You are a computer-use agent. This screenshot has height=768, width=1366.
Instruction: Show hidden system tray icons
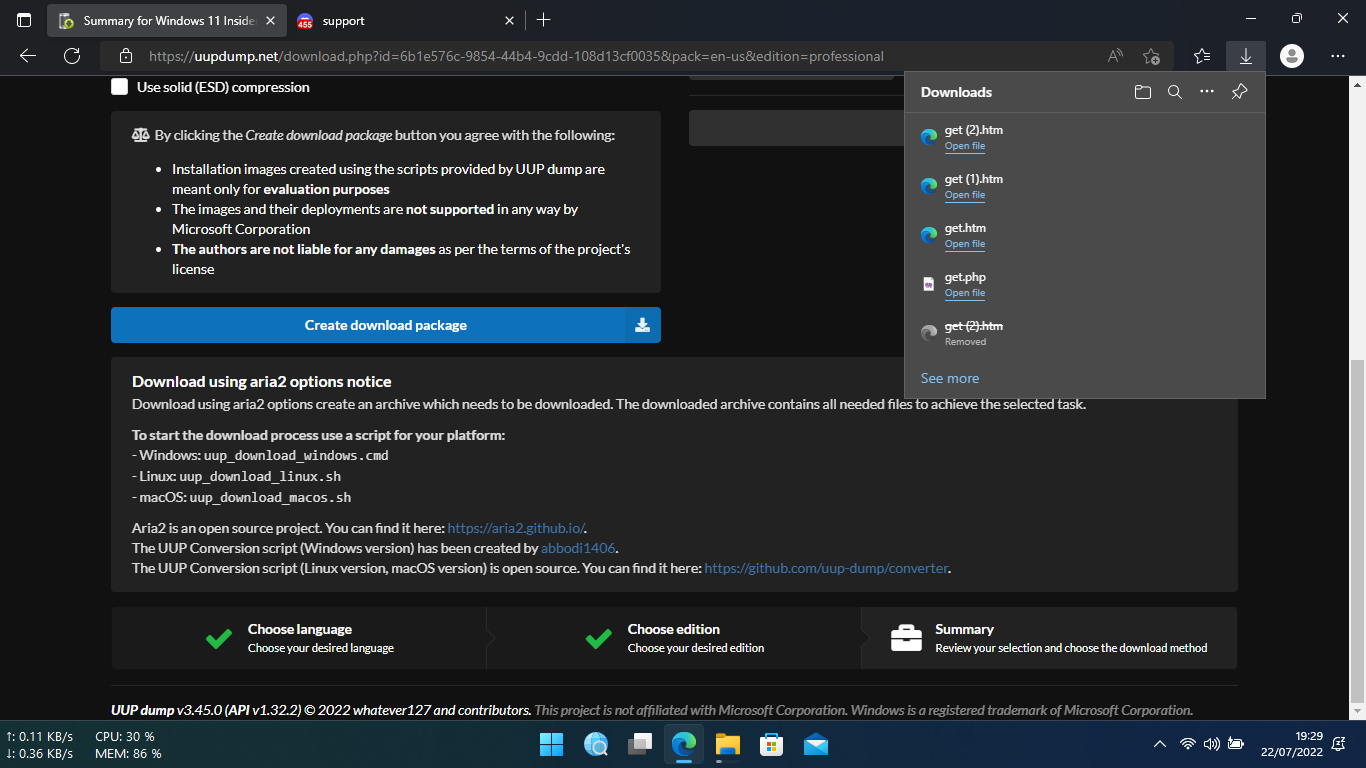click(1160, 744)
